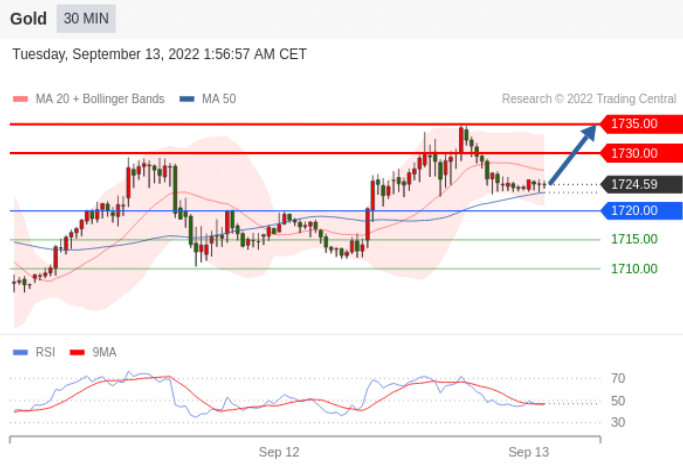Select the MA 50 legend swatch

(x=187, y=99)
